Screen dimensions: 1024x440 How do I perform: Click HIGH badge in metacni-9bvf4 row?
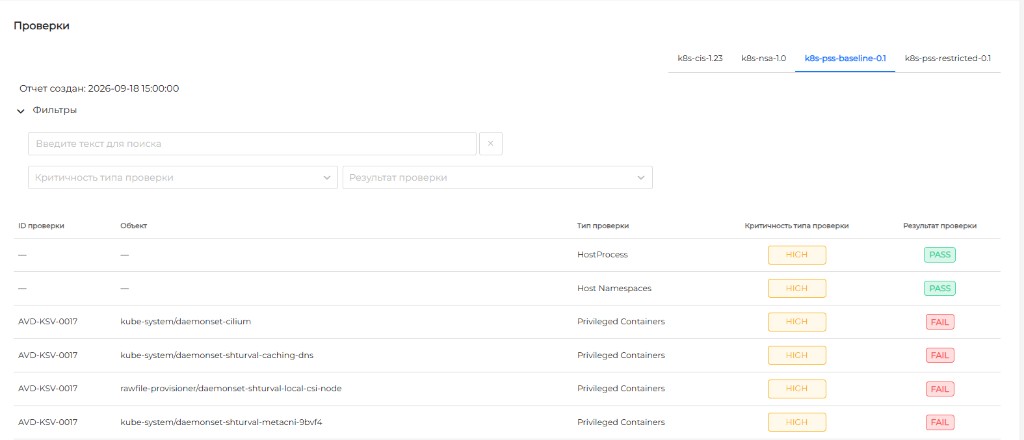point(797,422)
